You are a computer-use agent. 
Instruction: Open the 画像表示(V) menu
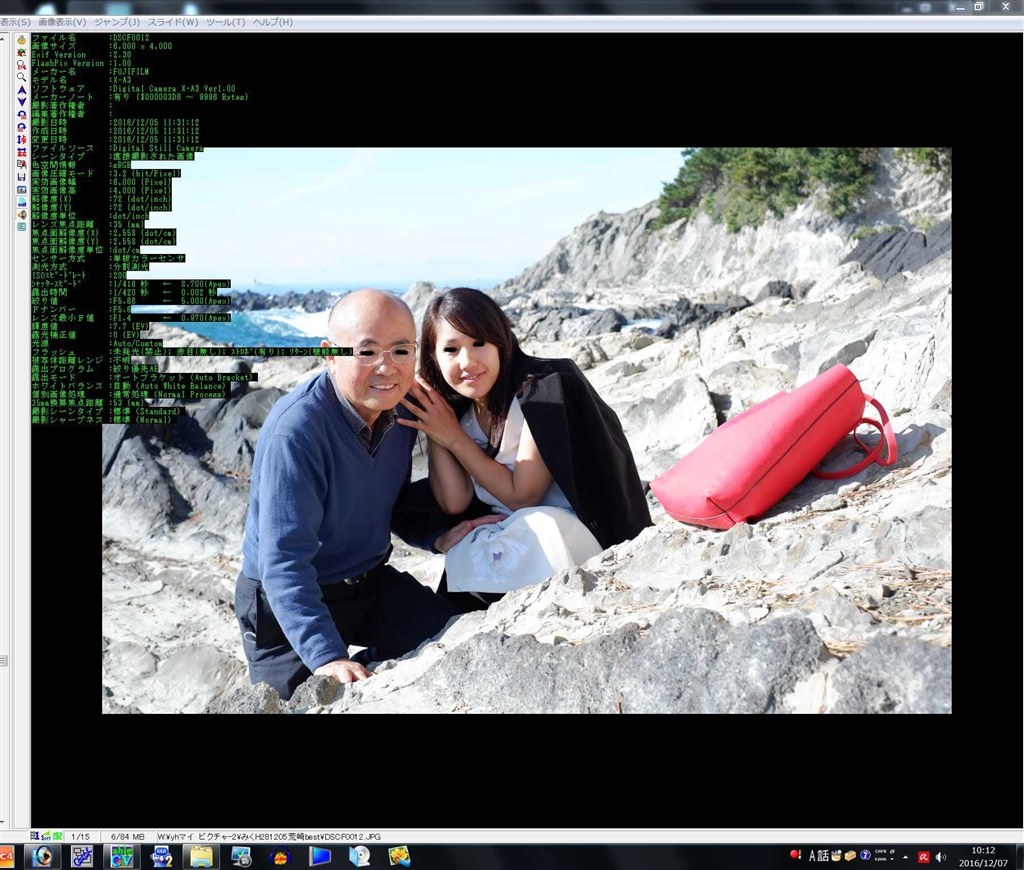(x=62, y=22)
